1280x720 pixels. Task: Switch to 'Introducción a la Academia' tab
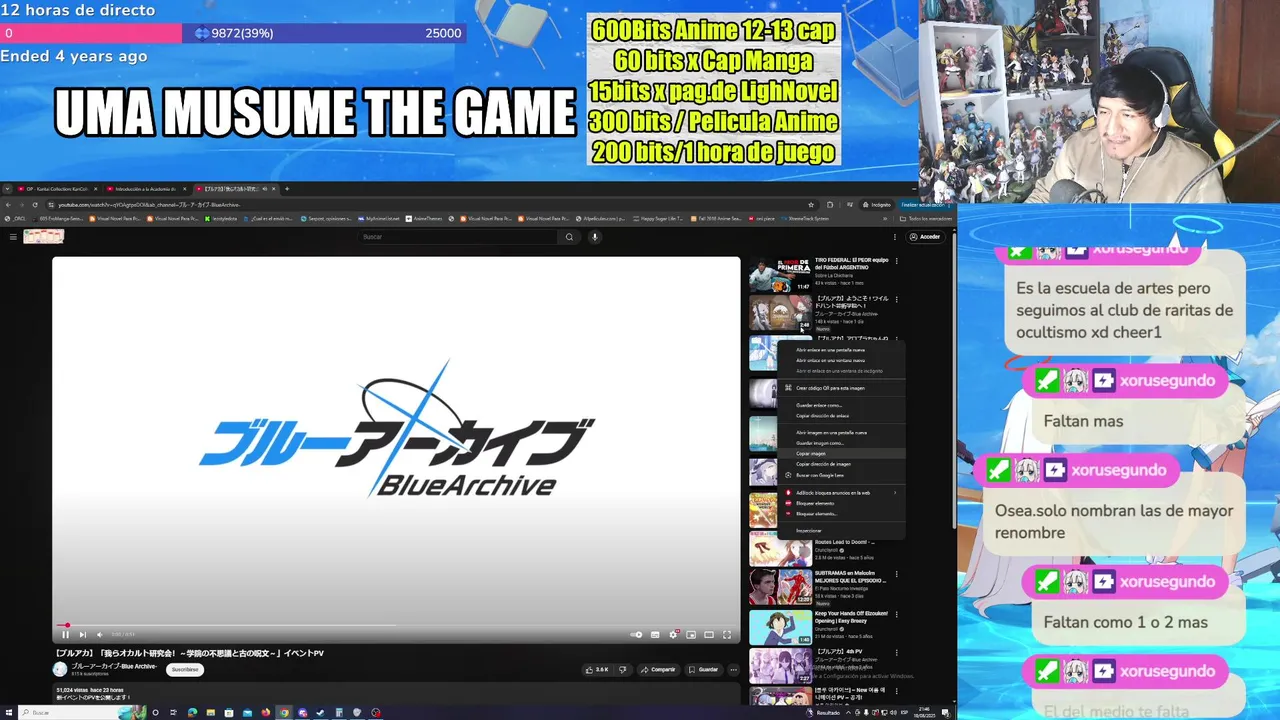tap(145, 188)
